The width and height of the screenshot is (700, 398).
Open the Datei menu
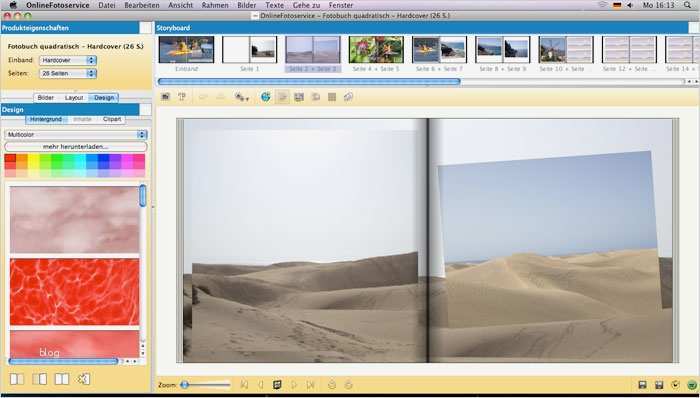tap(107, 5)
